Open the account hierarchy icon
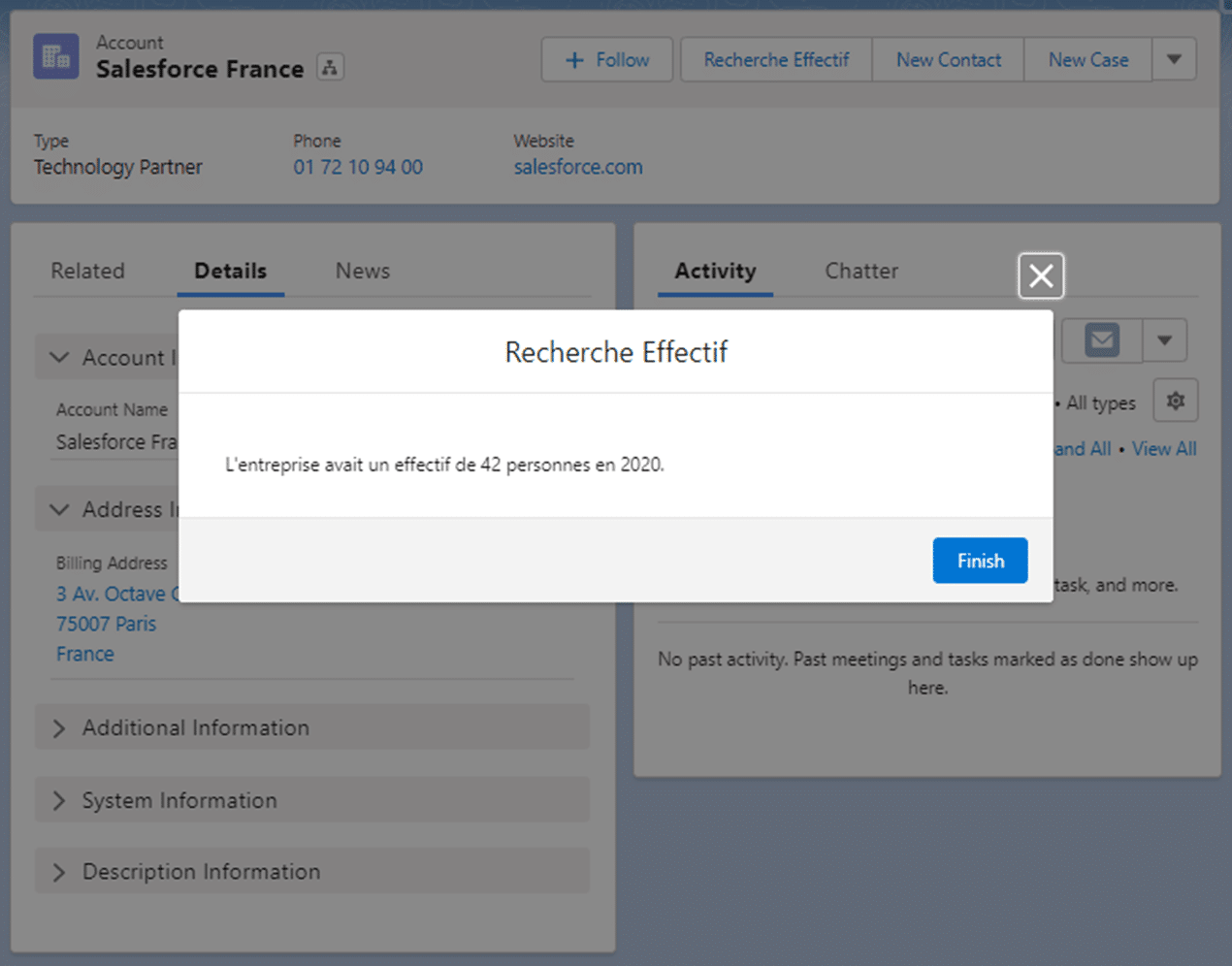The width and height of the screenshot is (1232, 966). [330, 68]
